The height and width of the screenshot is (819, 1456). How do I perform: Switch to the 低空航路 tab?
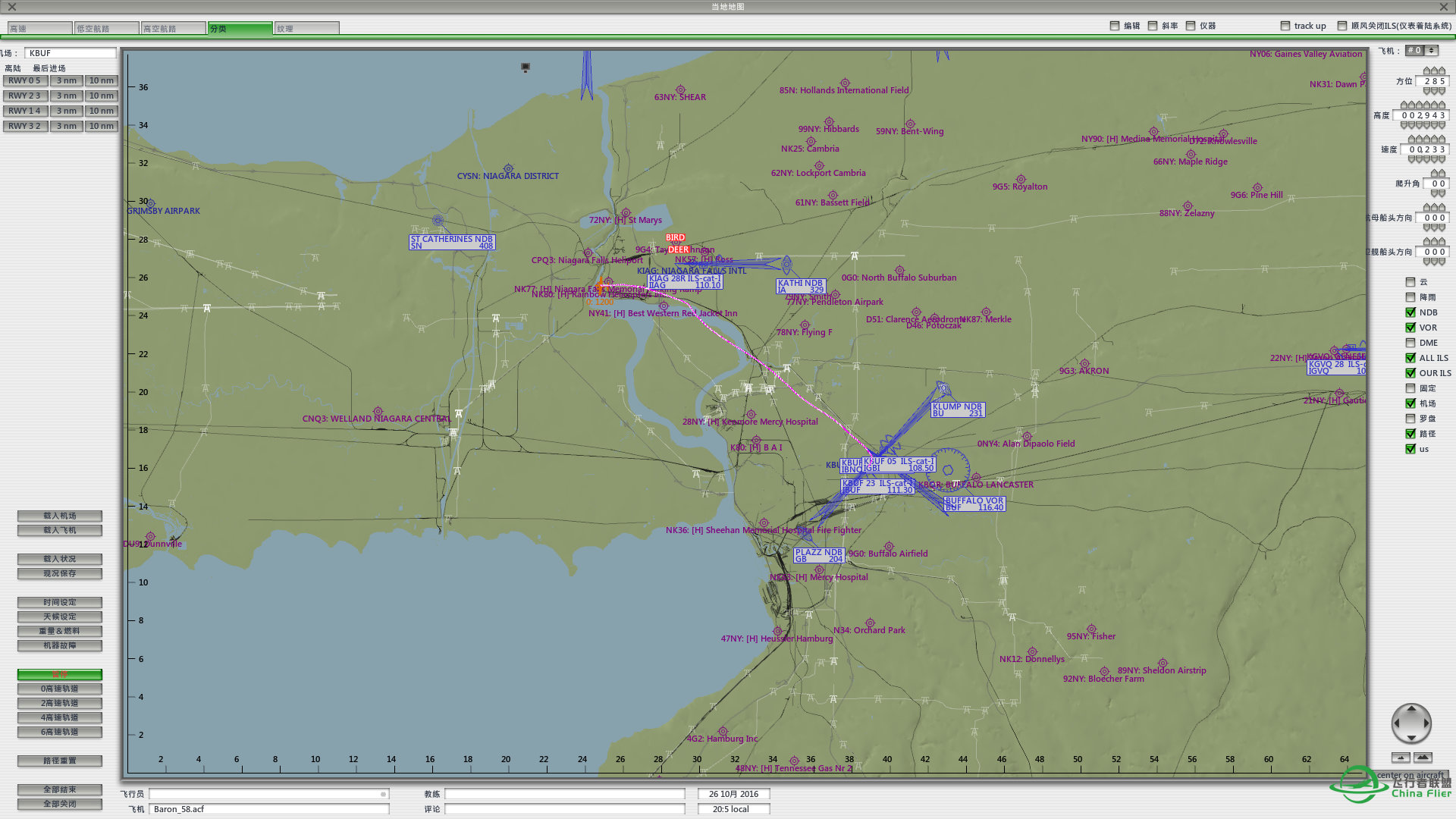click(106, 29)
